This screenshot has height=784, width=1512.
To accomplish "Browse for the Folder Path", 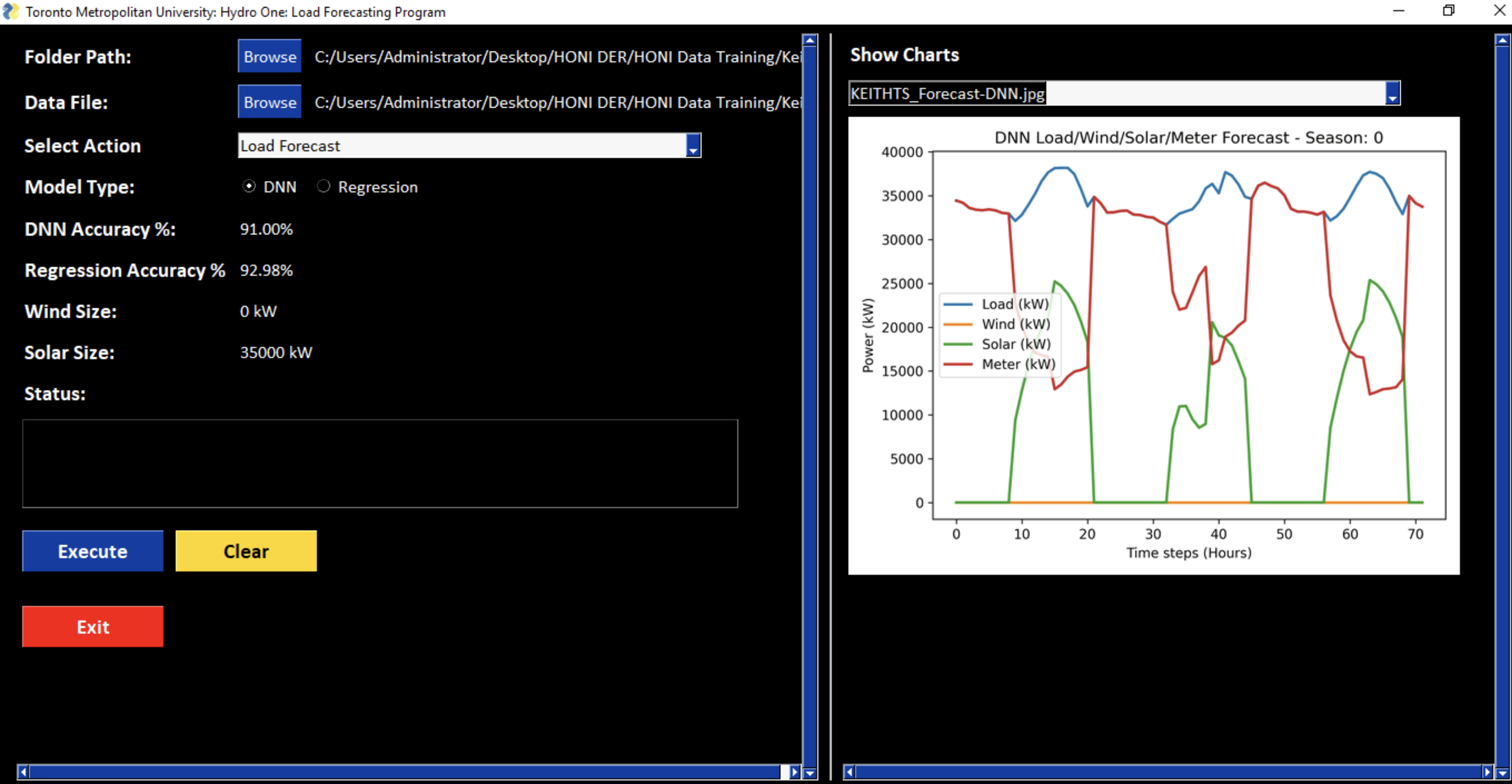I will [x=269, y=57].
